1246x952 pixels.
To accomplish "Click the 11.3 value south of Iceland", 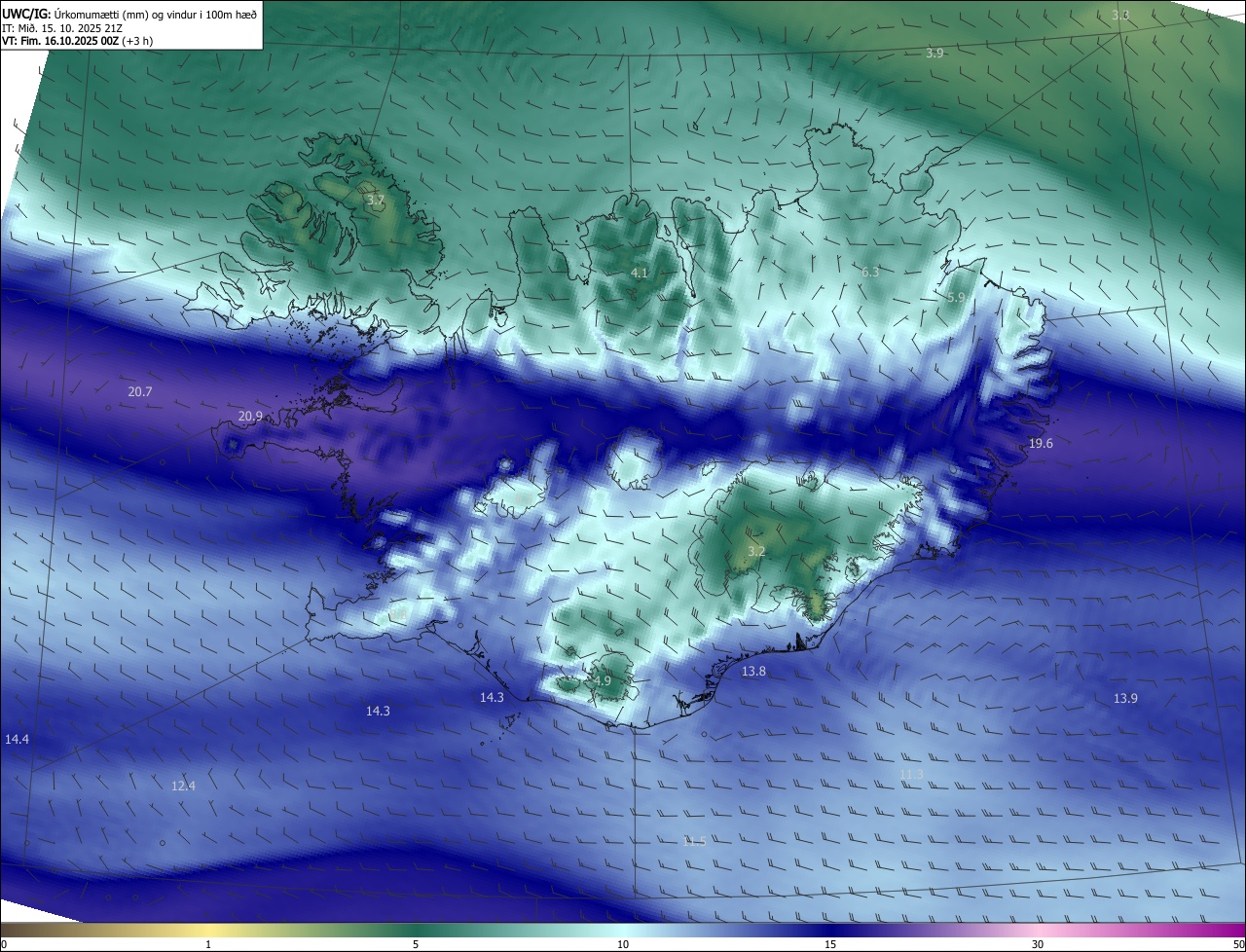I will pos(911,774).
